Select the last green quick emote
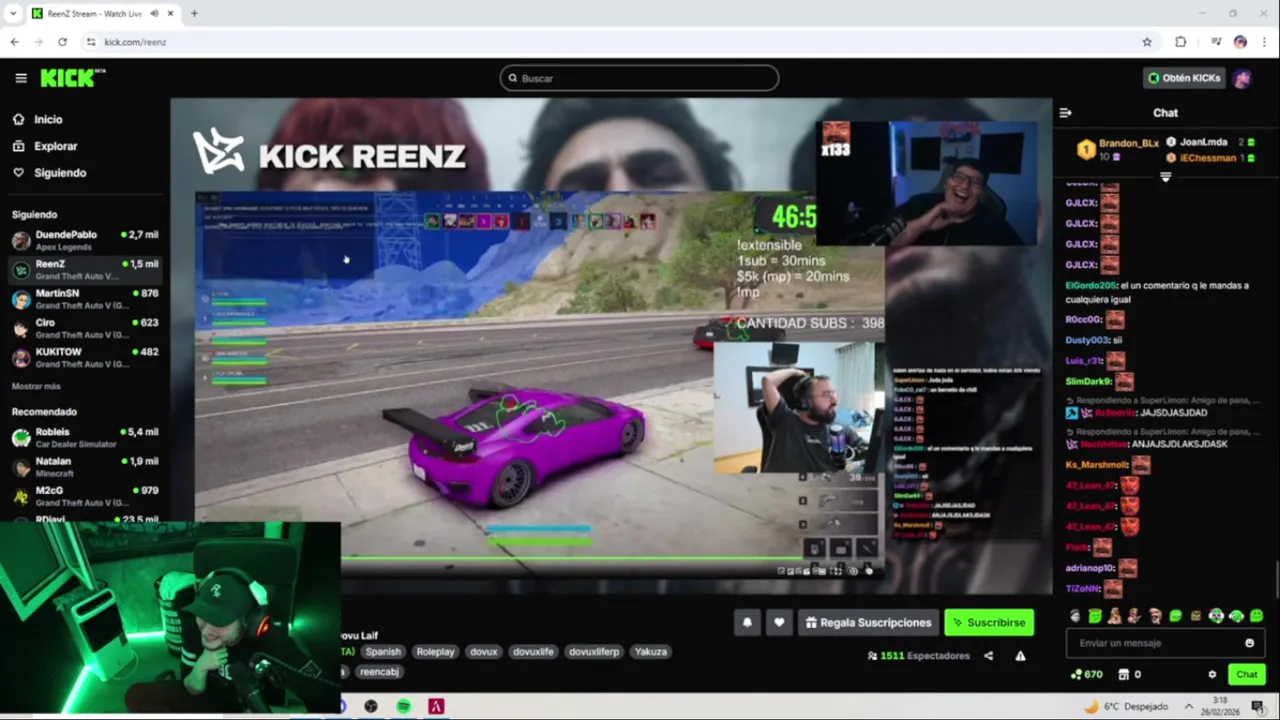This screenshot has height=720, width=1280. [x=1256, y=616]
